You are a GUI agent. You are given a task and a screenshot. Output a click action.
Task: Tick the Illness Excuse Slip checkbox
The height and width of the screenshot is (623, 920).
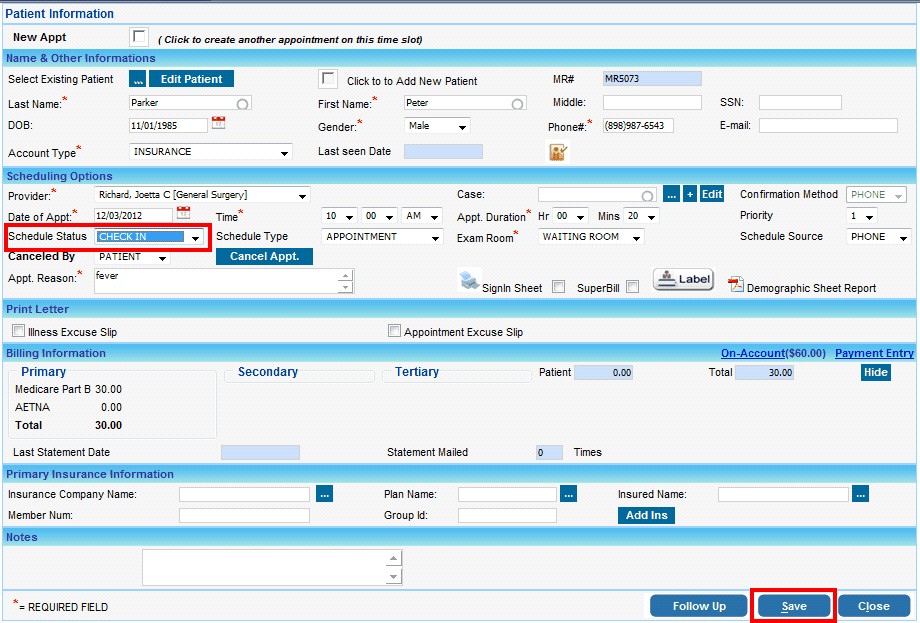click(18, 331)
